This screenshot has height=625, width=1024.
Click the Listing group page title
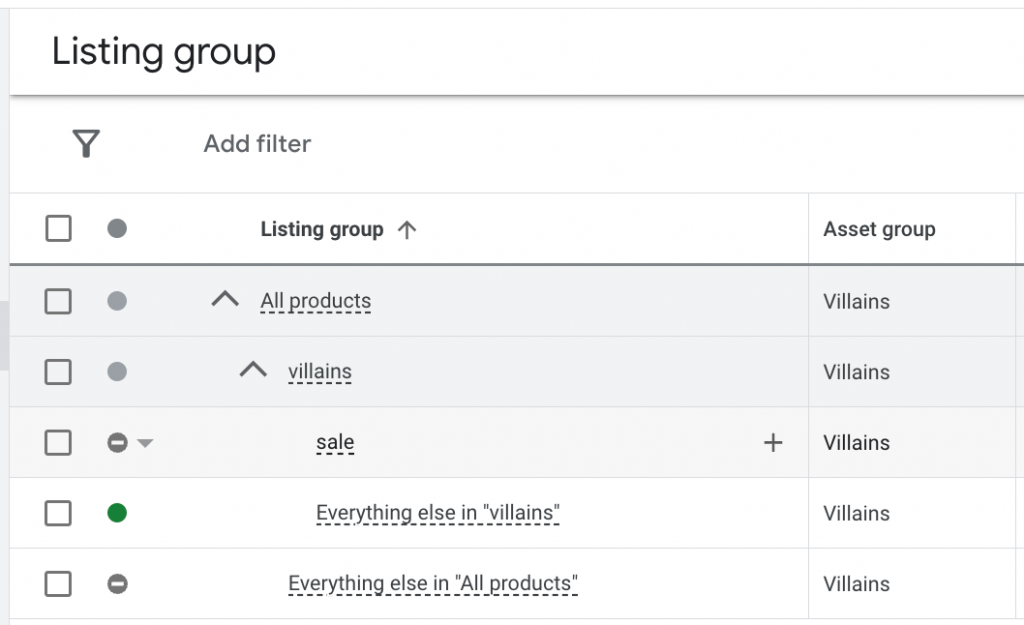[163, 52]
